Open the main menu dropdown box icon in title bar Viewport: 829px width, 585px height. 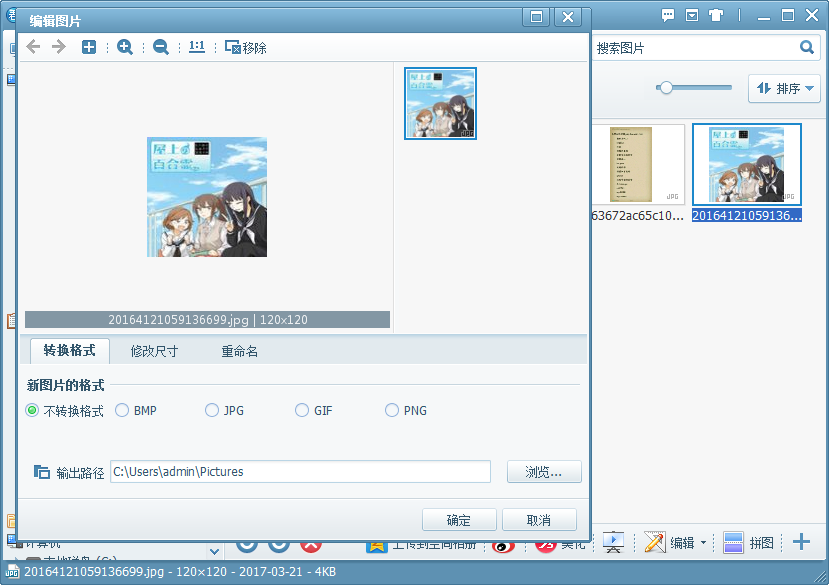tap(692, 15)
